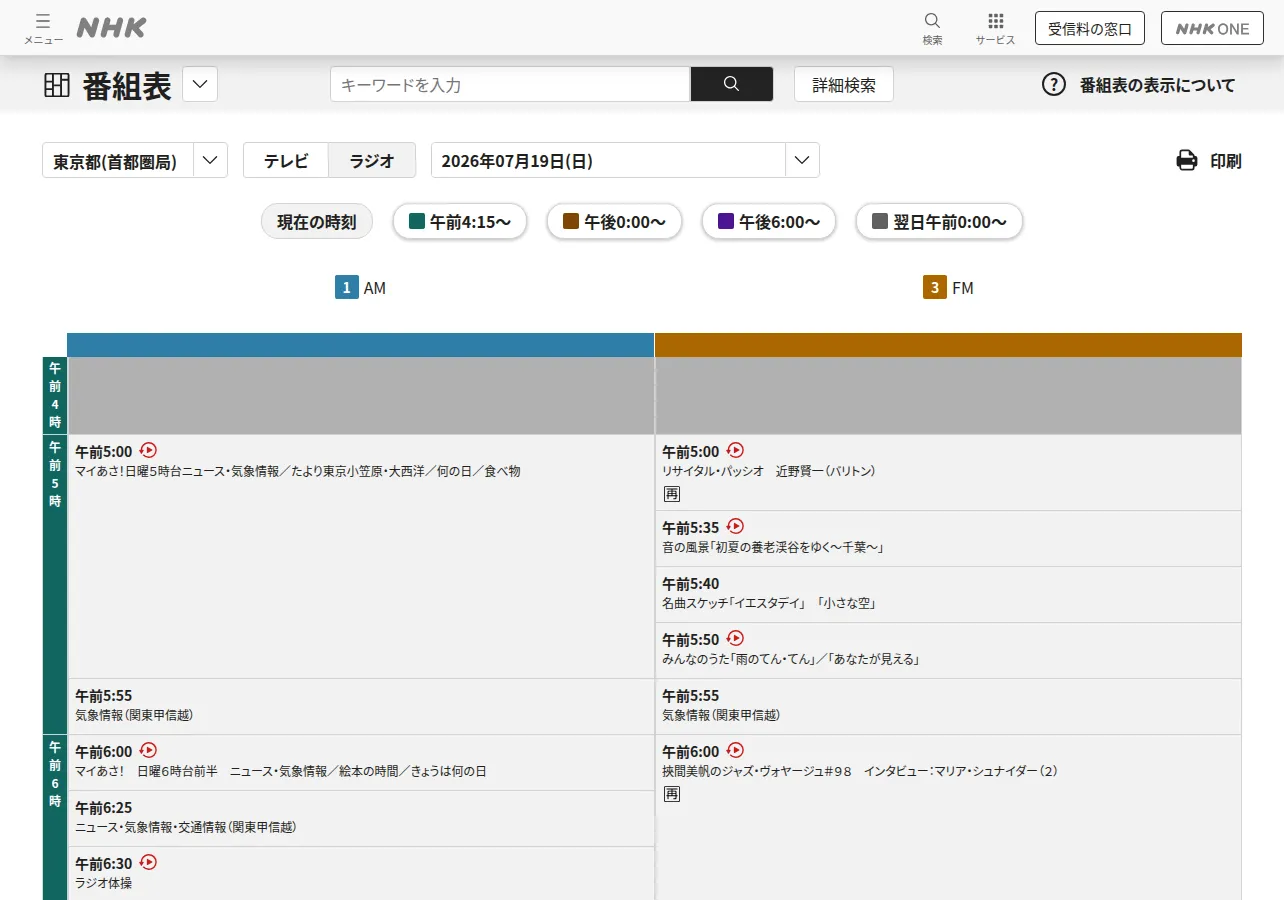Switch to ラジオ listings

click(372, 160)
